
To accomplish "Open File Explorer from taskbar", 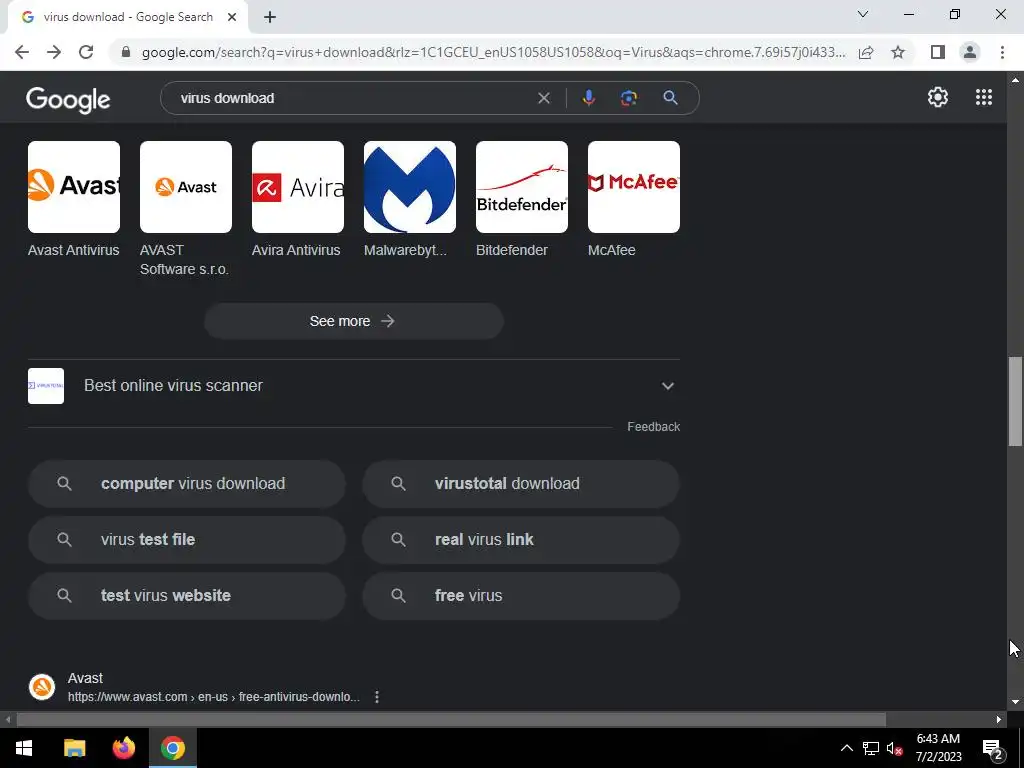I will [x=74, y=748].
